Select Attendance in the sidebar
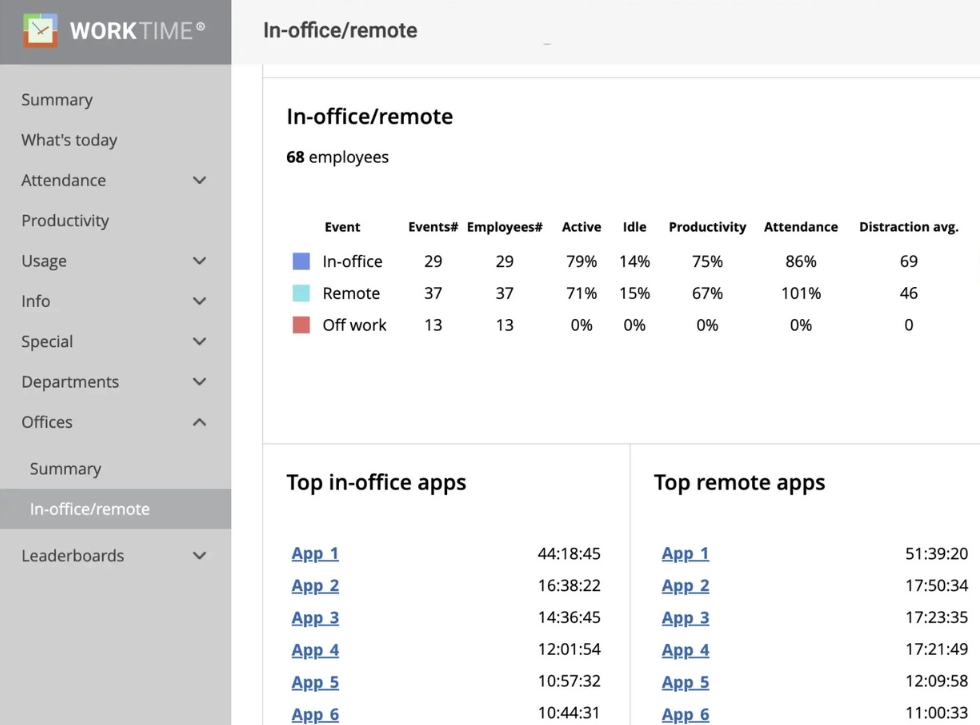 (x=64, y=181)
